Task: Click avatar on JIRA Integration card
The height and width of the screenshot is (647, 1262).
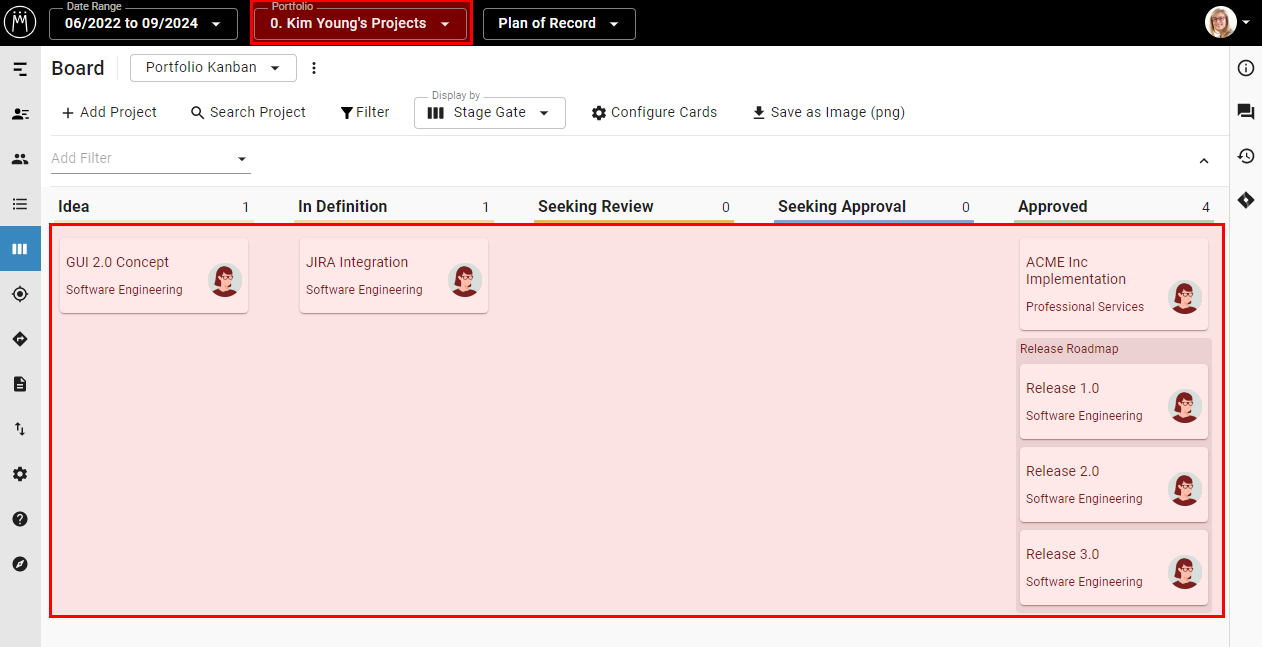Action: click(x=465, y=280)
